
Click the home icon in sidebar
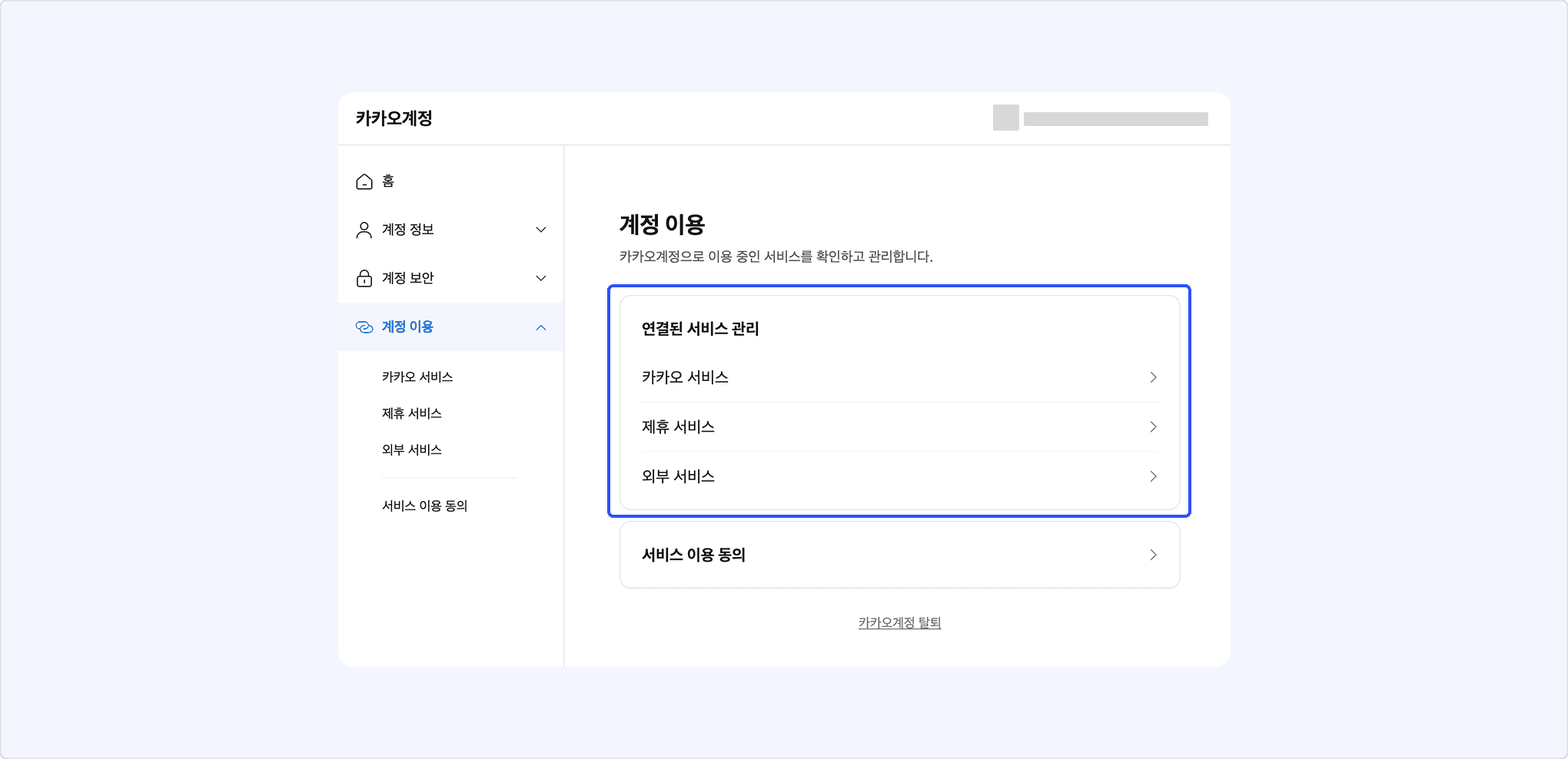(x=364, y=181)
